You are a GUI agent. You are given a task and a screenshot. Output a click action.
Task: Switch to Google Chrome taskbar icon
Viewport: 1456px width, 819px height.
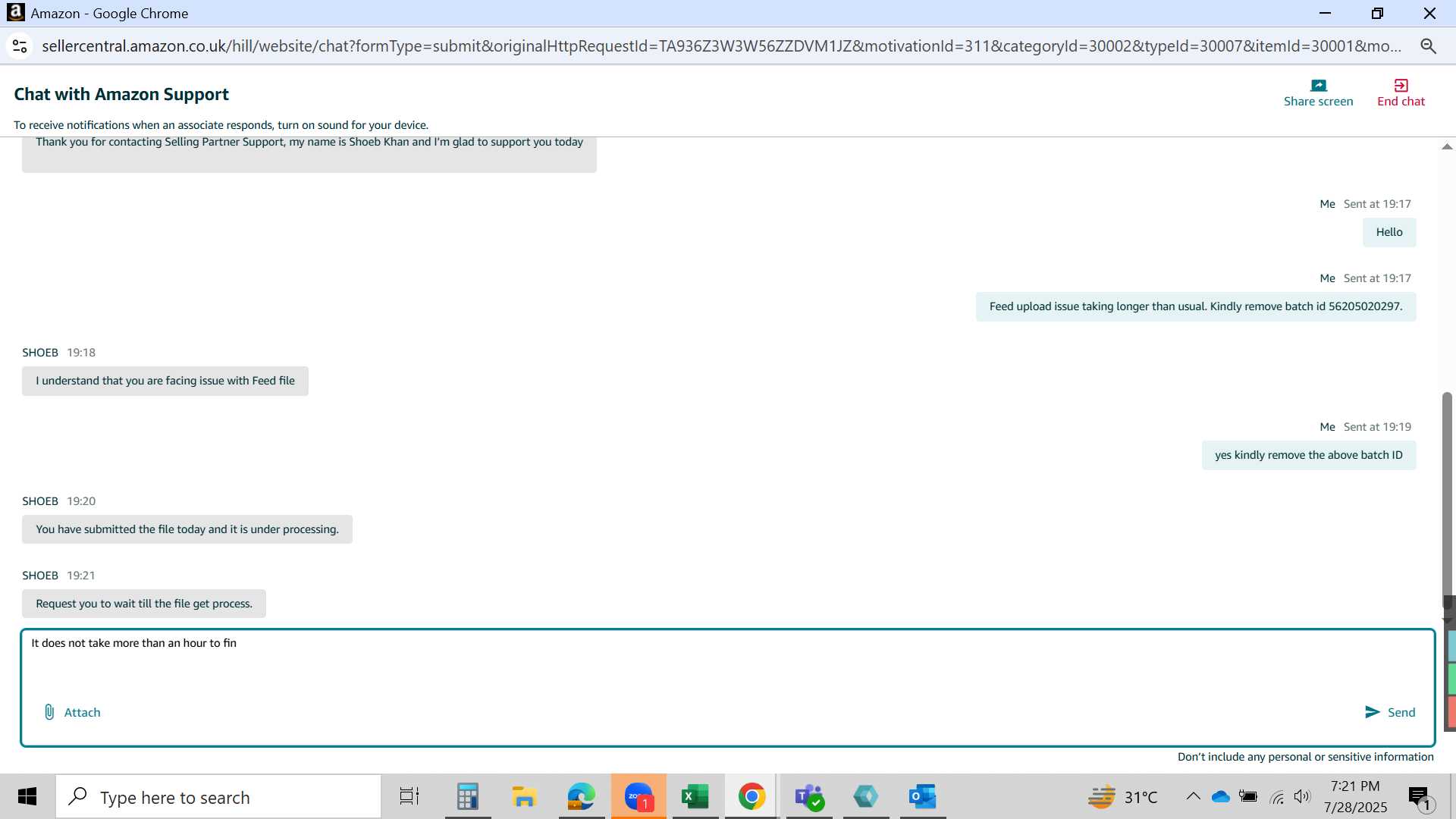(x=752, y=796)
